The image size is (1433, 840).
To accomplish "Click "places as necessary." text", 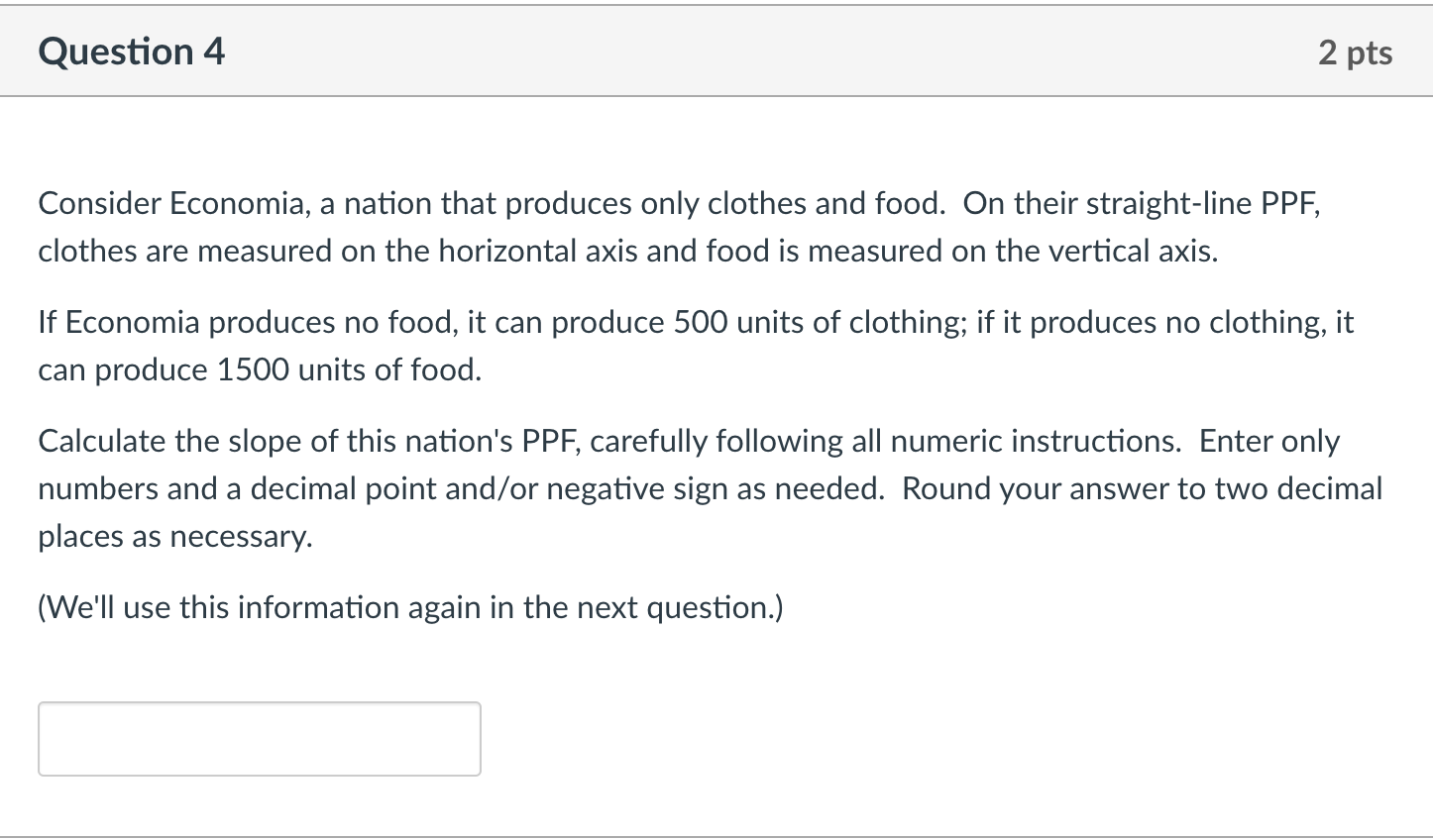I will [174, 536].
